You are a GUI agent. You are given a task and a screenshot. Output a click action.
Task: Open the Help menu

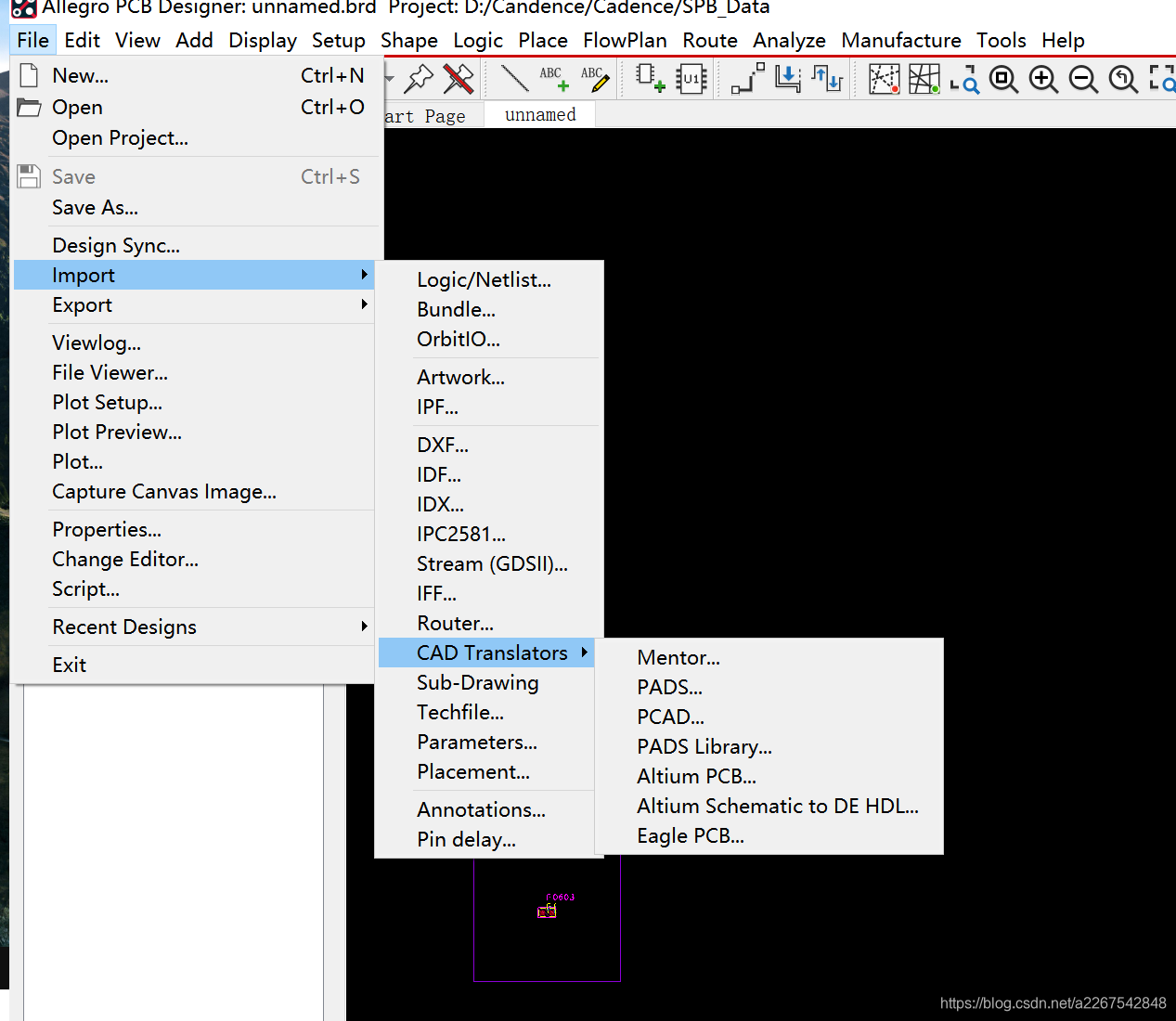point(1063,40)
